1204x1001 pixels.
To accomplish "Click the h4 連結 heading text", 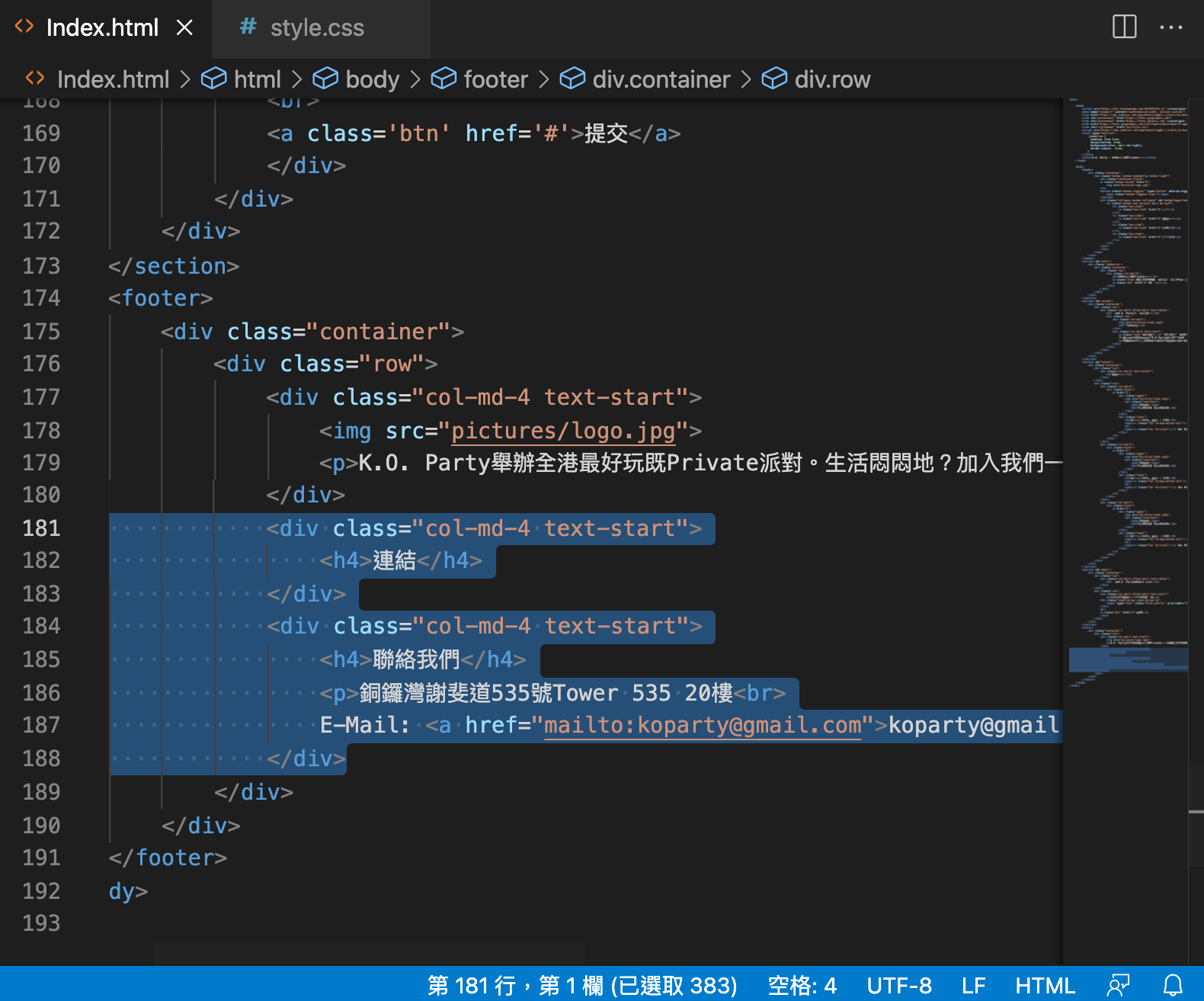I will (x=395, y=560).
